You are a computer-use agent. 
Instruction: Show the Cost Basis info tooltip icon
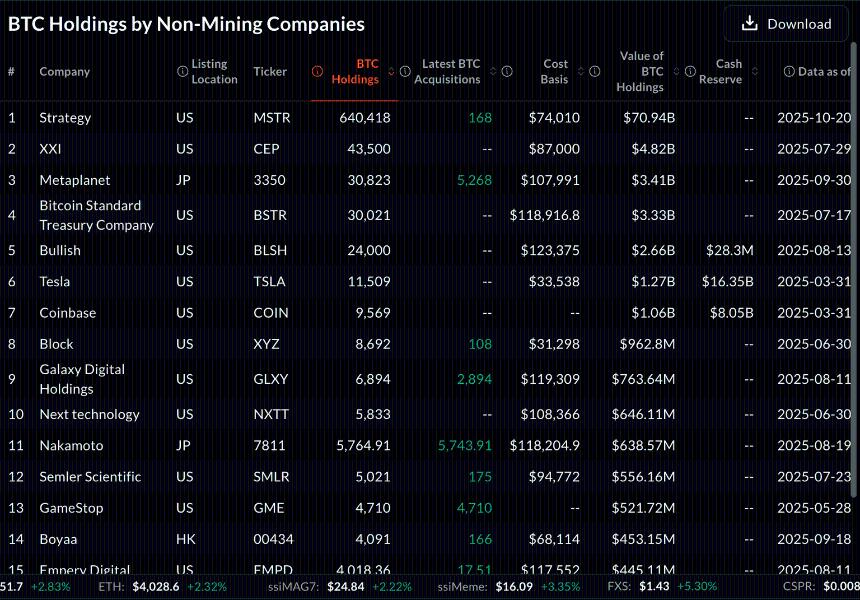click(507, 71)
